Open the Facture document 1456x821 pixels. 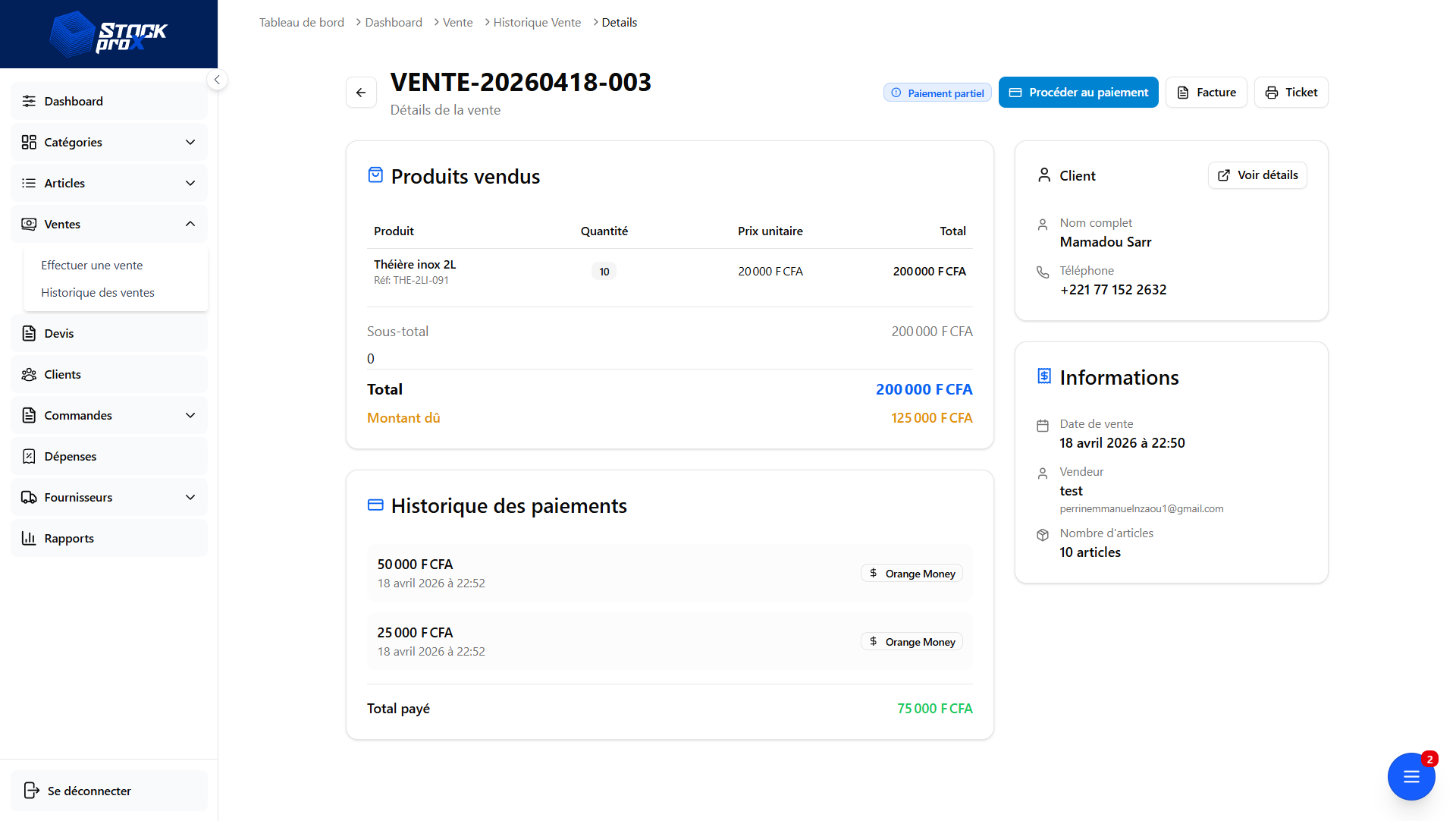tap(1207, 93)
